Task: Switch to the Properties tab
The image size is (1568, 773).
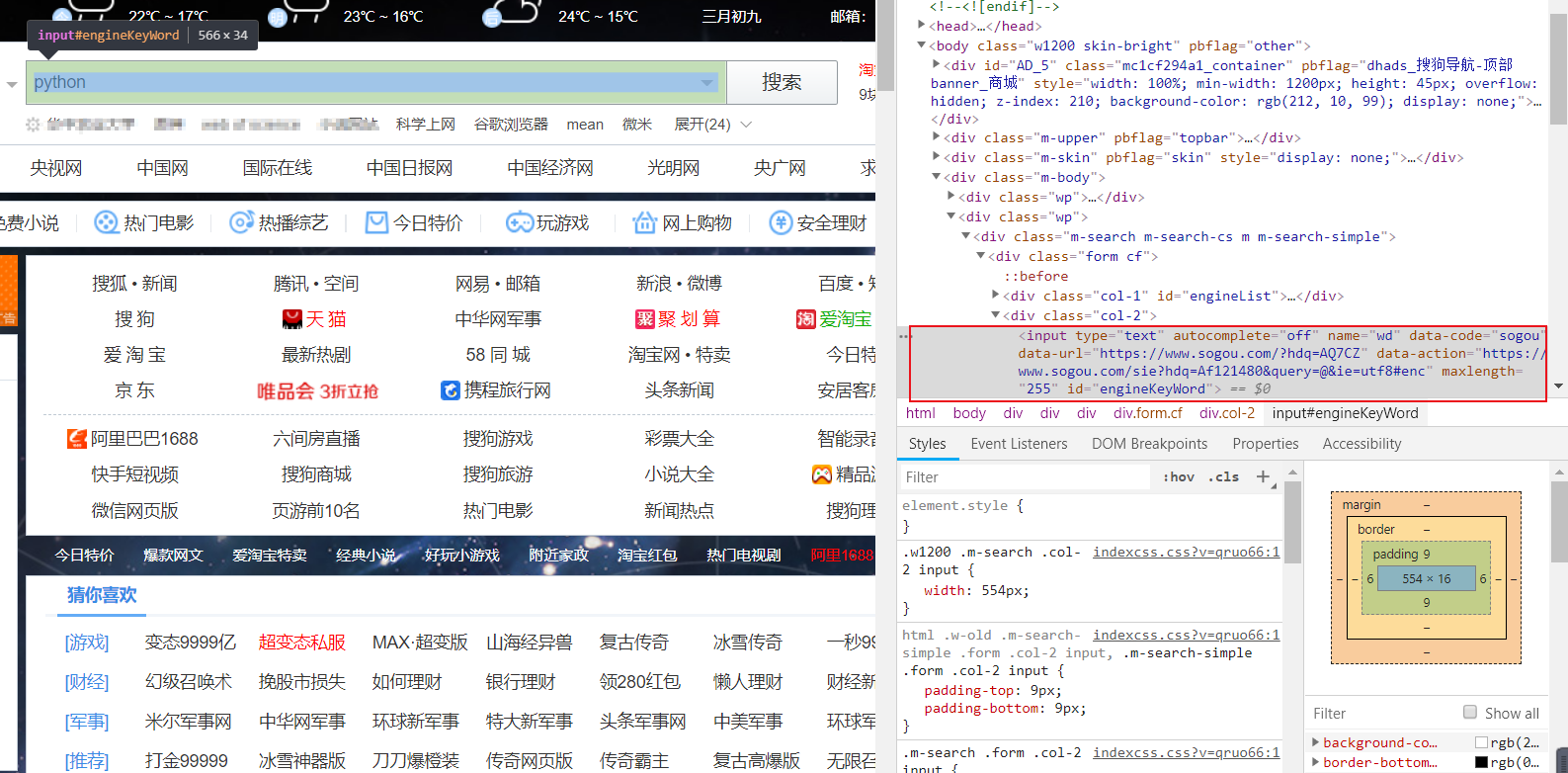Action: pyautogui.click(x=1266, y=444)
